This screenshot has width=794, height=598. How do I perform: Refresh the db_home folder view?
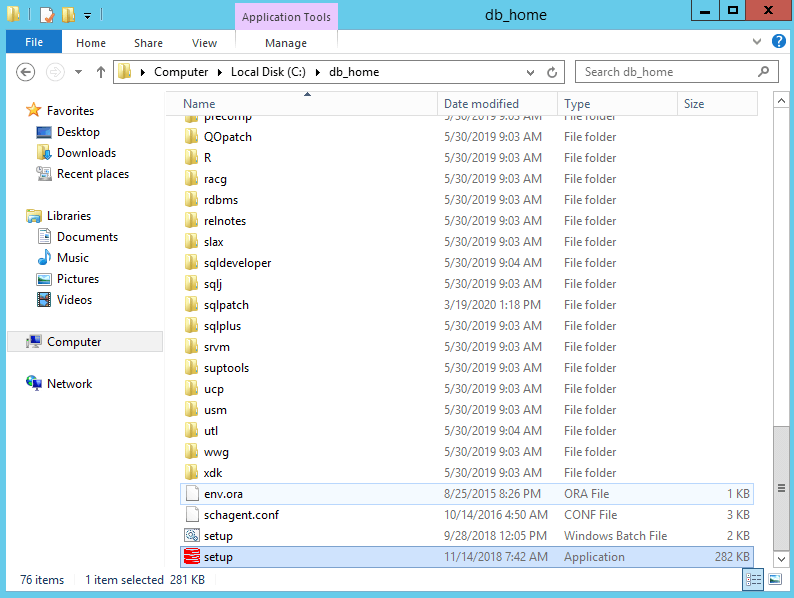pos(552,72)
